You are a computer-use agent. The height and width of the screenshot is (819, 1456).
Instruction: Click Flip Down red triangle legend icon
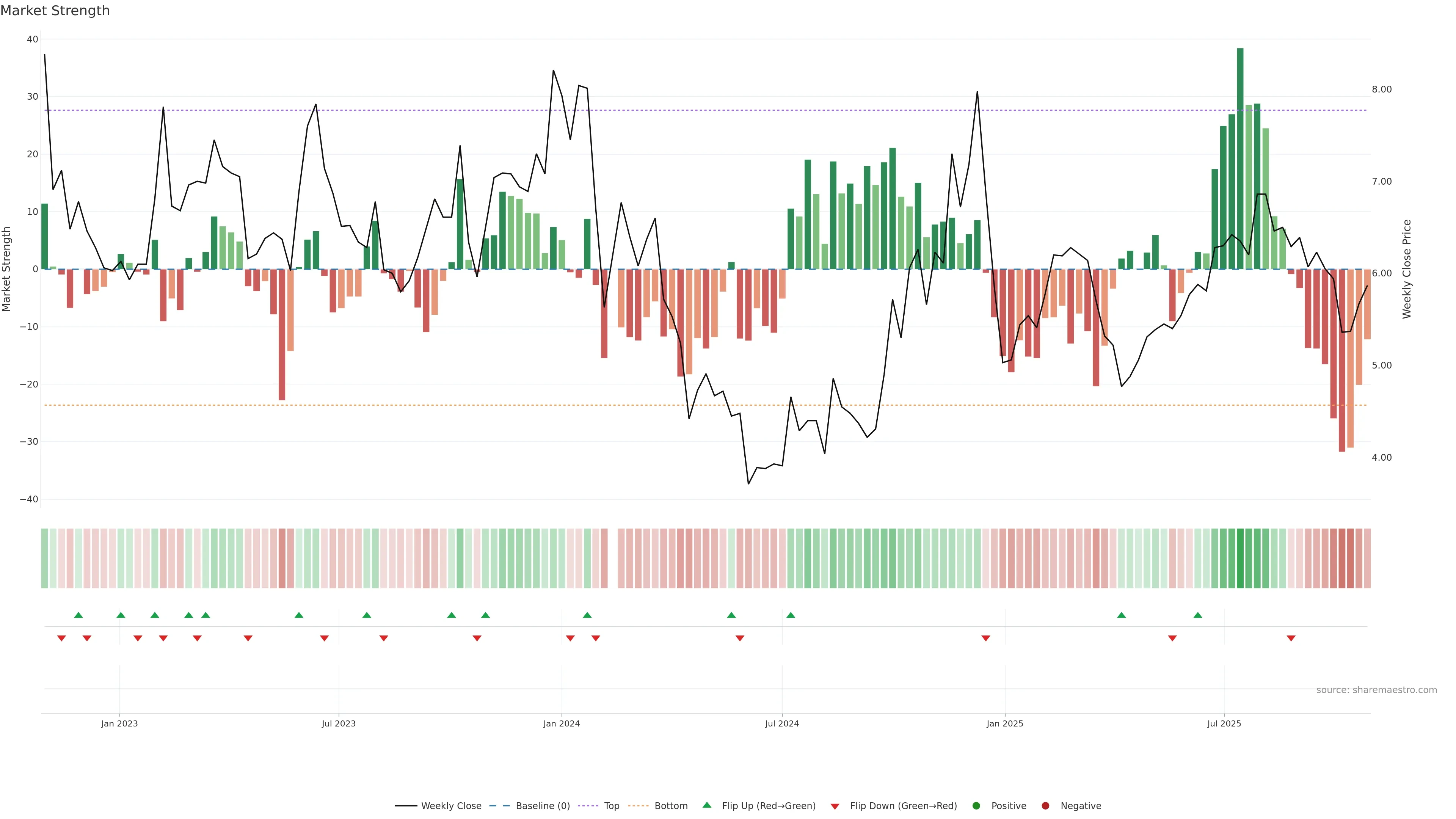point(835,806)
